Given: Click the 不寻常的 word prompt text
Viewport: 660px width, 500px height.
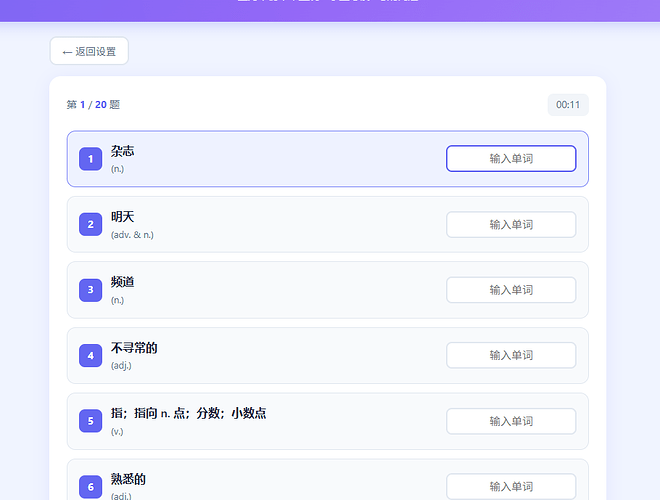Looking at the screenshot, I should click(x=134, y=348).
